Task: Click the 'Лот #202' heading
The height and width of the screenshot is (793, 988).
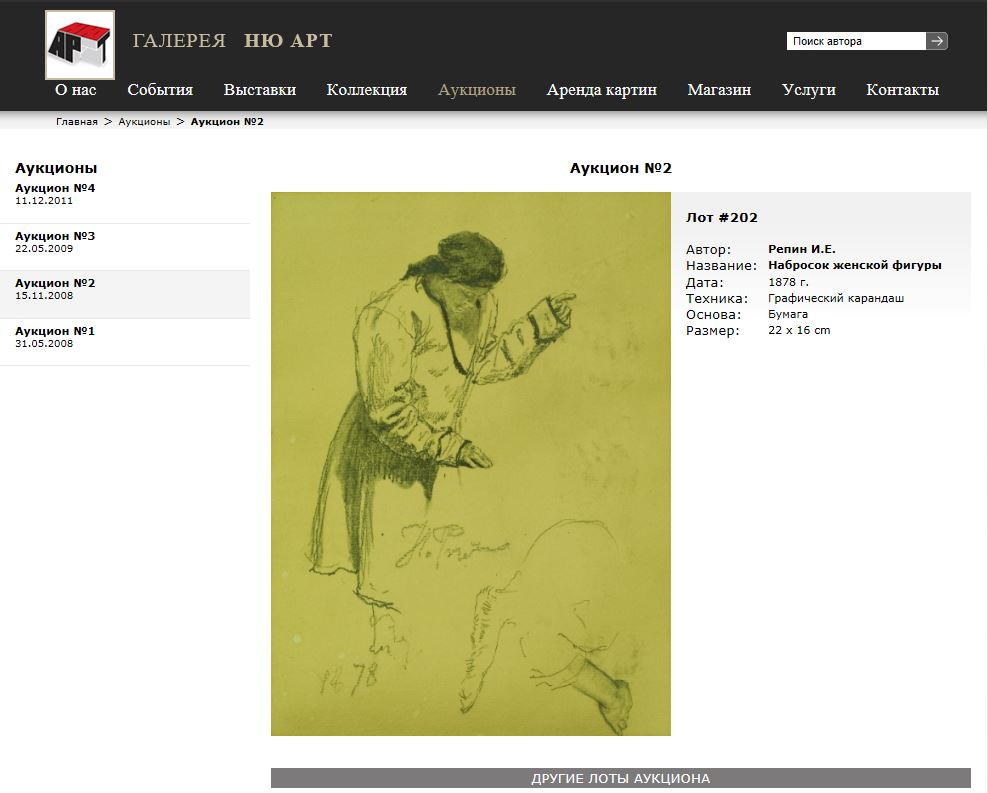Action: (721, 217)
